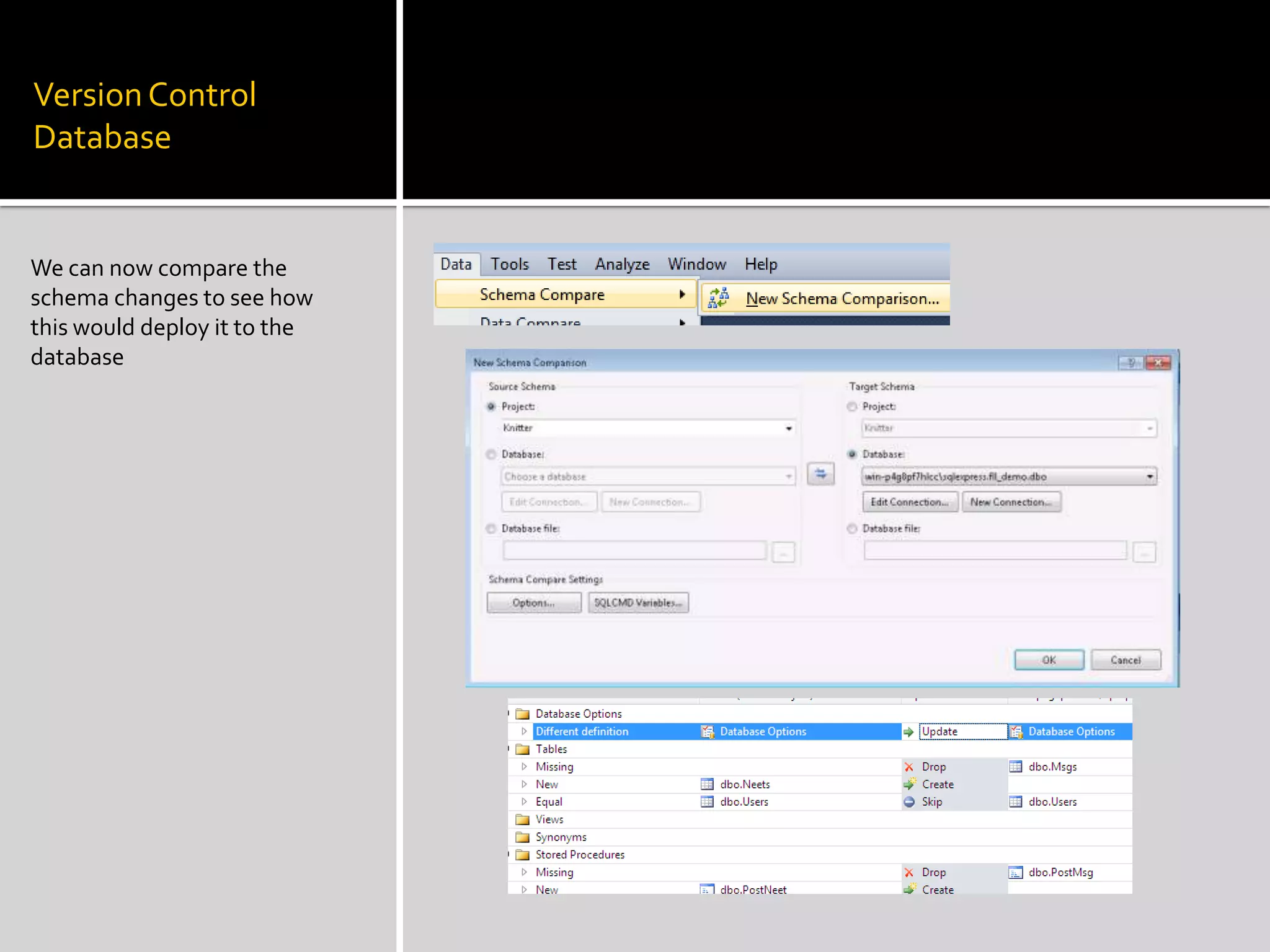
Task: Click the dialog help question mark button
Action: point(1130,363)
